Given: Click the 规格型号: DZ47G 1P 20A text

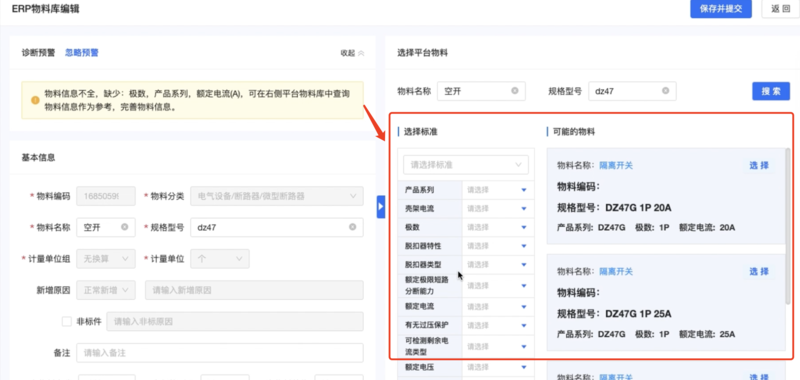Looking at the screenshot, I should point(614,208).
